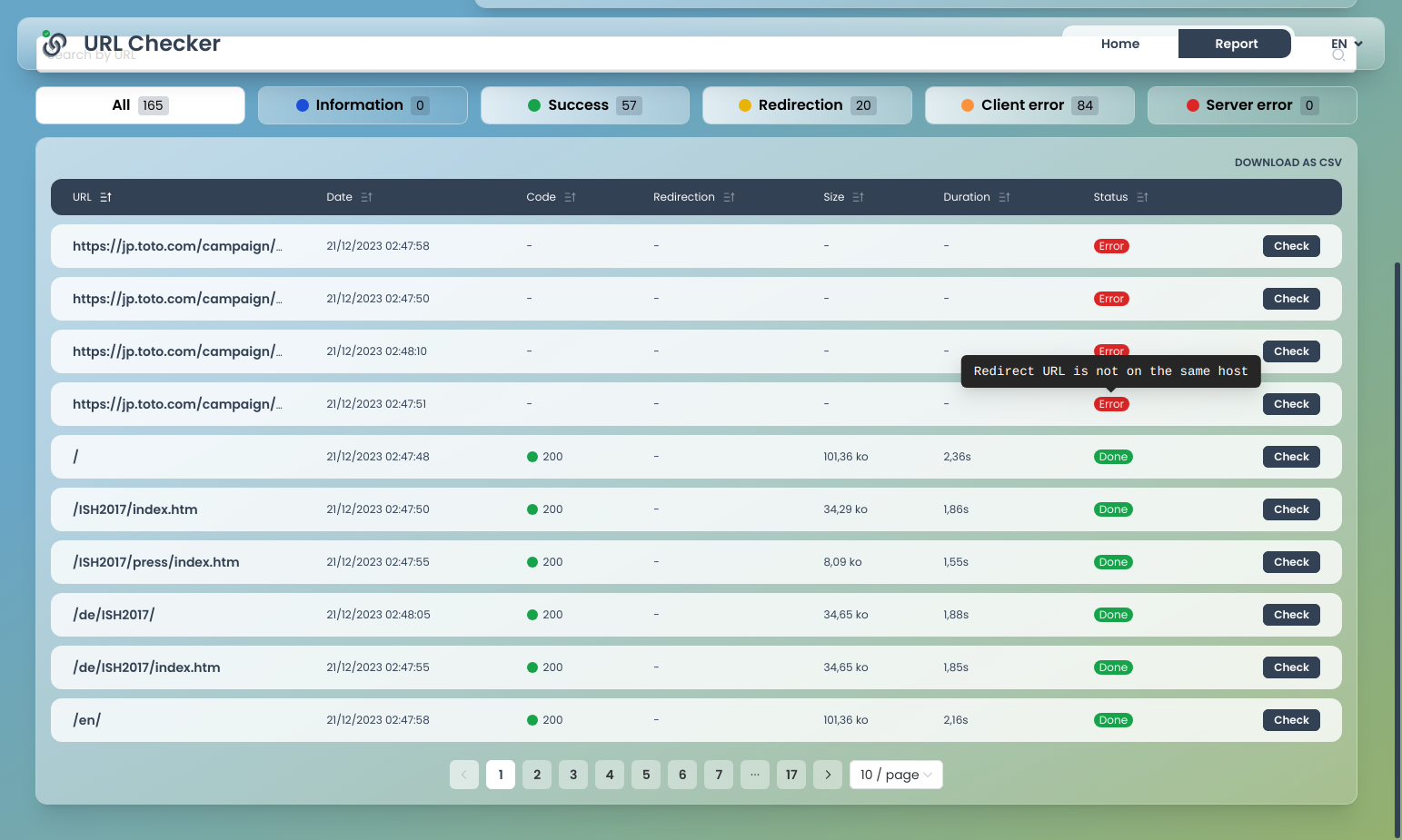Click Check for the 02:48:10 jp.toto.com row
This screenshot has height=840, width=1402.
tap(1291, 351)
